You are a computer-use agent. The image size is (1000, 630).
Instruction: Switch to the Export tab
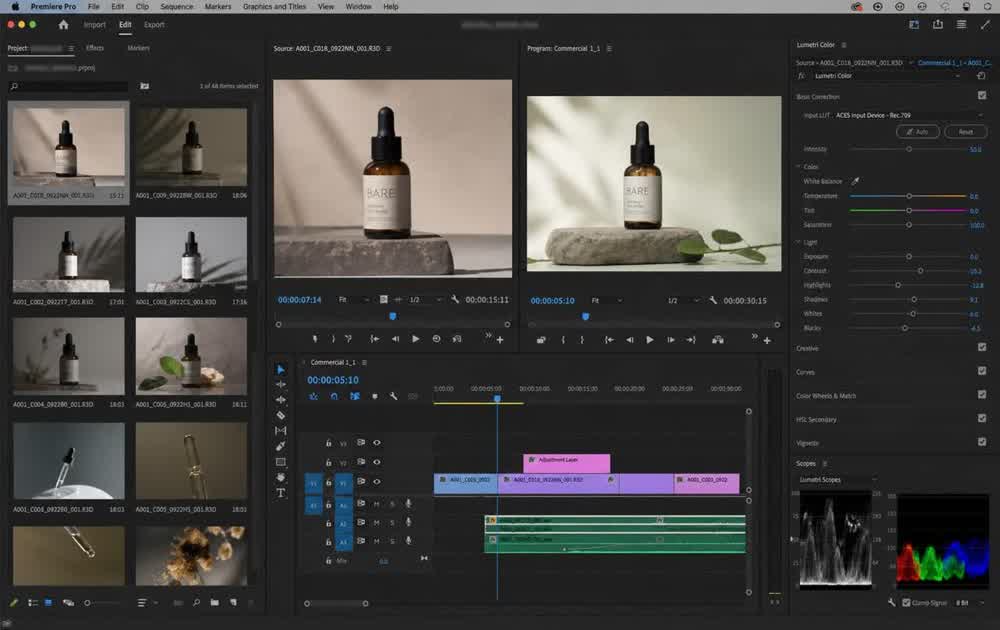(x=154, y=25)
